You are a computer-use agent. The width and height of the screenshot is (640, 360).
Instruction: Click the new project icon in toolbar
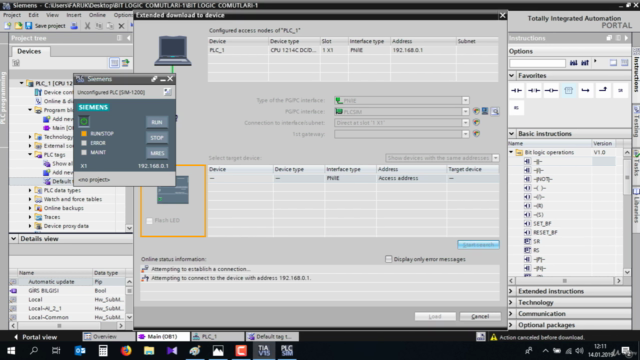pos(8,26)
